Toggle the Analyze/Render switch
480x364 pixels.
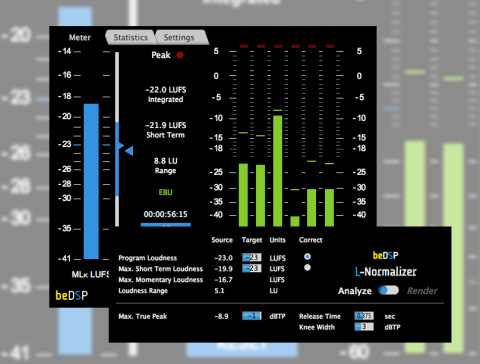[x=389, y=290]
